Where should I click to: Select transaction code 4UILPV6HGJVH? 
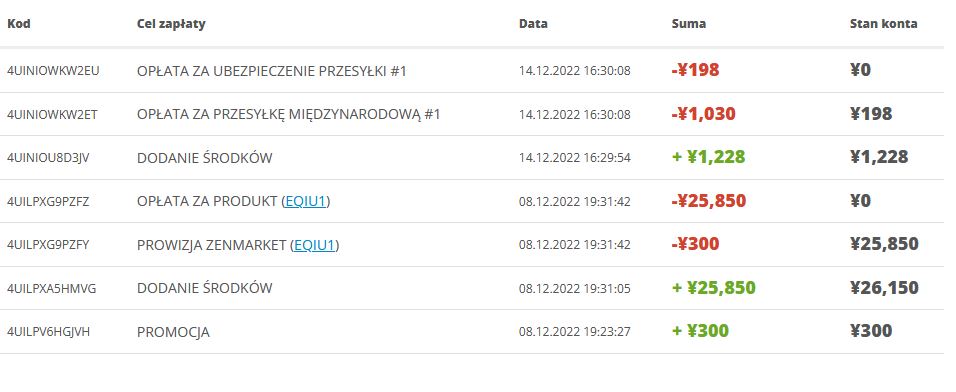pyautogui.click(x=49, y=332)
